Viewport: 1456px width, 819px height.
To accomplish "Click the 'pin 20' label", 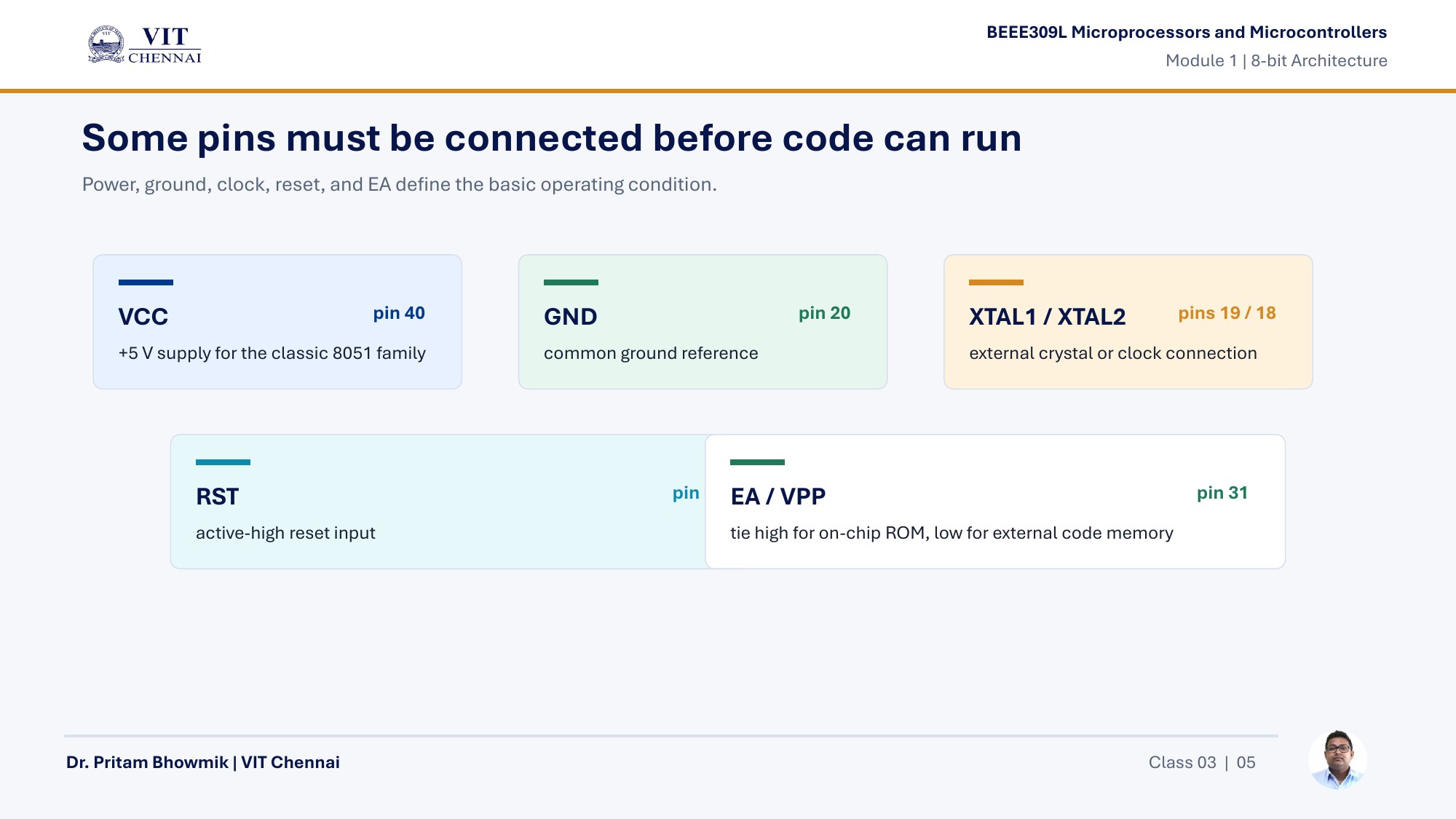I will coord(824,313).
